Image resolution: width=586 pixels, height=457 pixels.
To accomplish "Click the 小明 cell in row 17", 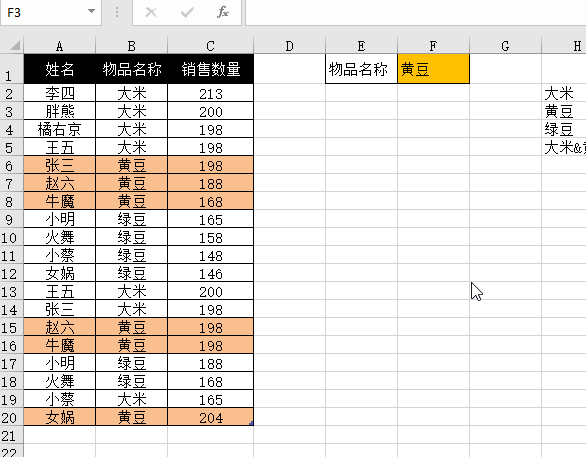I will pos(60,363).
